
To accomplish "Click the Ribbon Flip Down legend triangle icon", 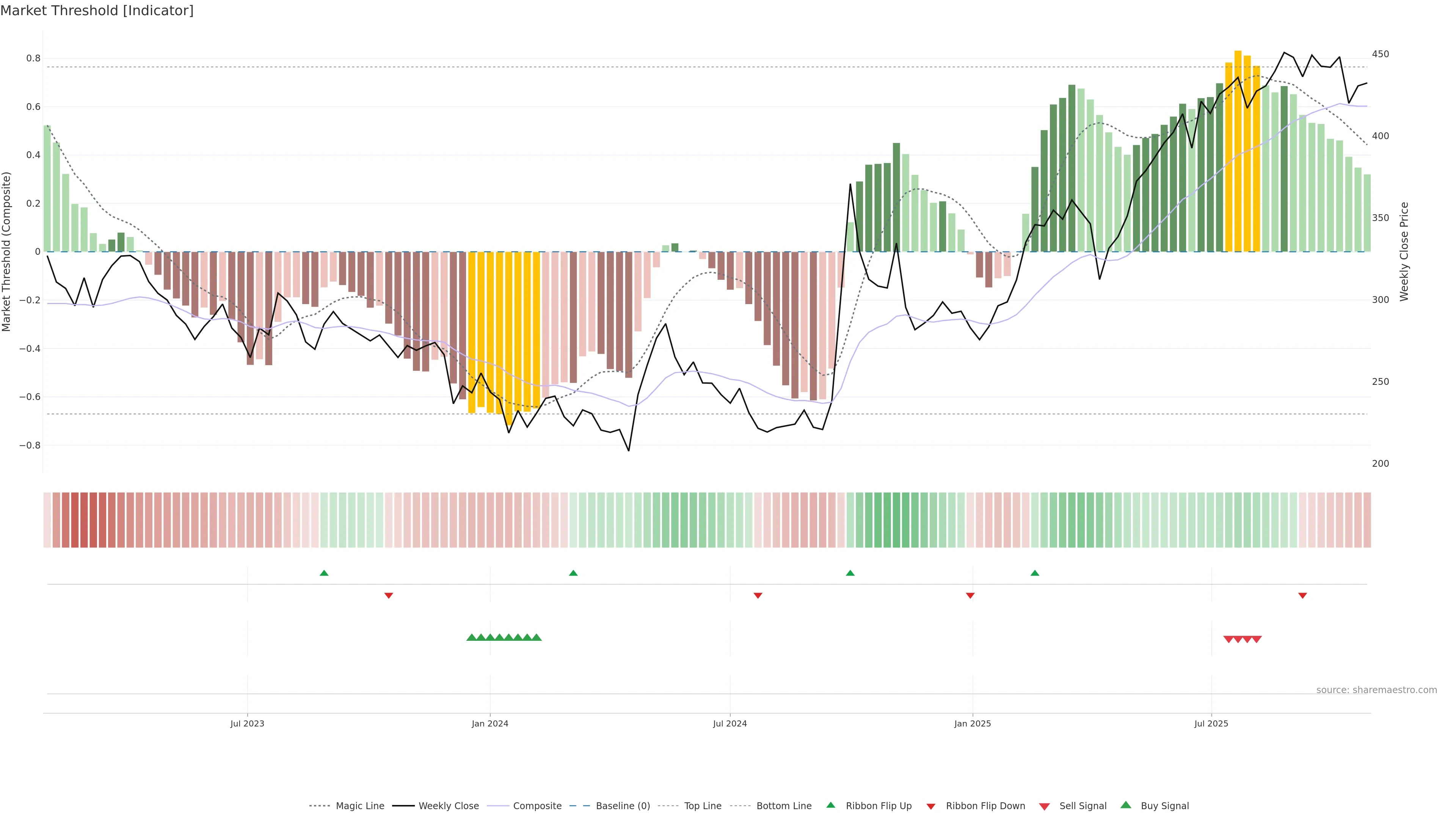I will (x=931, y=806).
